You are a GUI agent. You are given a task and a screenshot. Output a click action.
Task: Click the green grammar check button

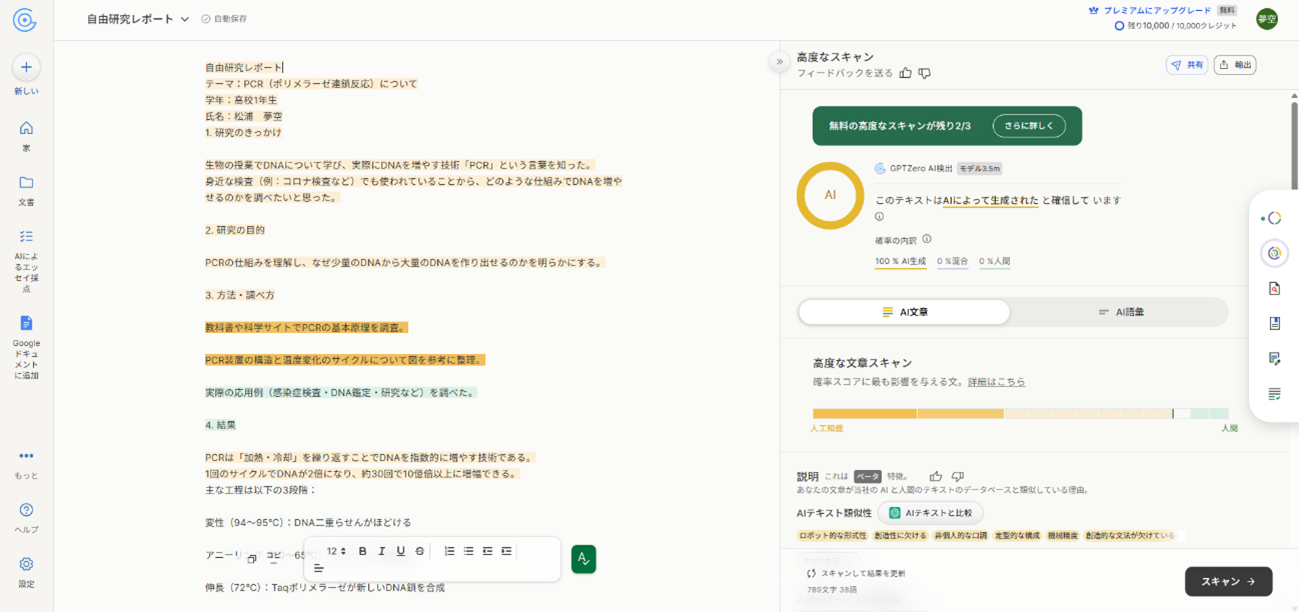[x=583, y=559]
